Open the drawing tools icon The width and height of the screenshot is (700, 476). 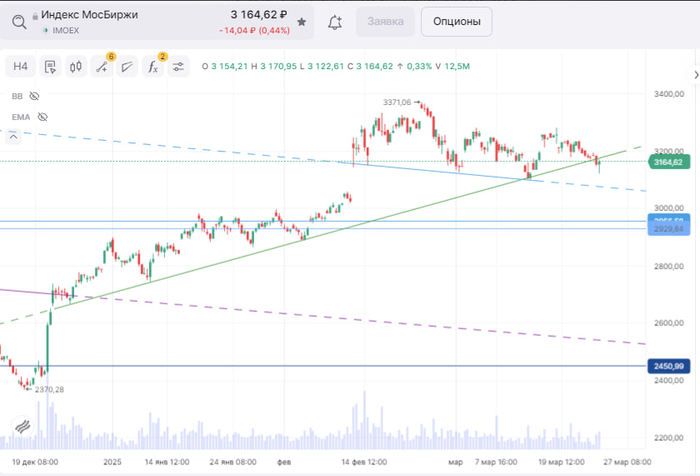[x=101, y=67]
